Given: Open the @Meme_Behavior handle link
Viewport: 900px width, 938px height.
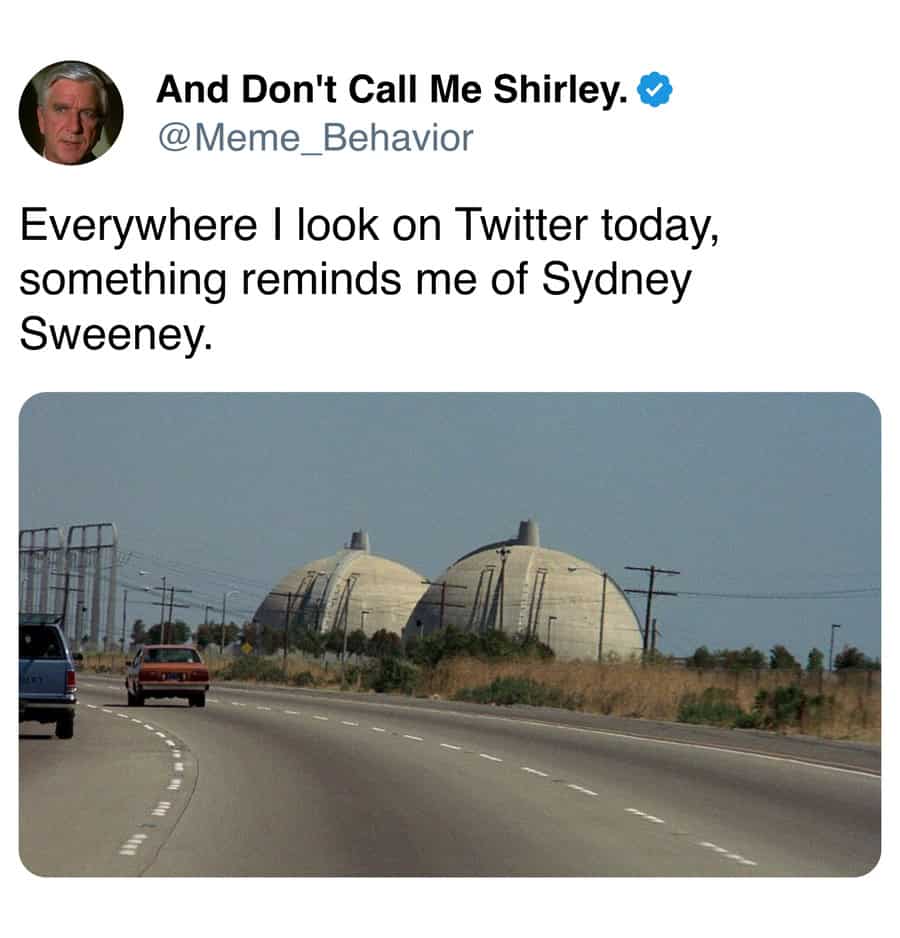Looking at the screenshot, I should tap(315, 138).
